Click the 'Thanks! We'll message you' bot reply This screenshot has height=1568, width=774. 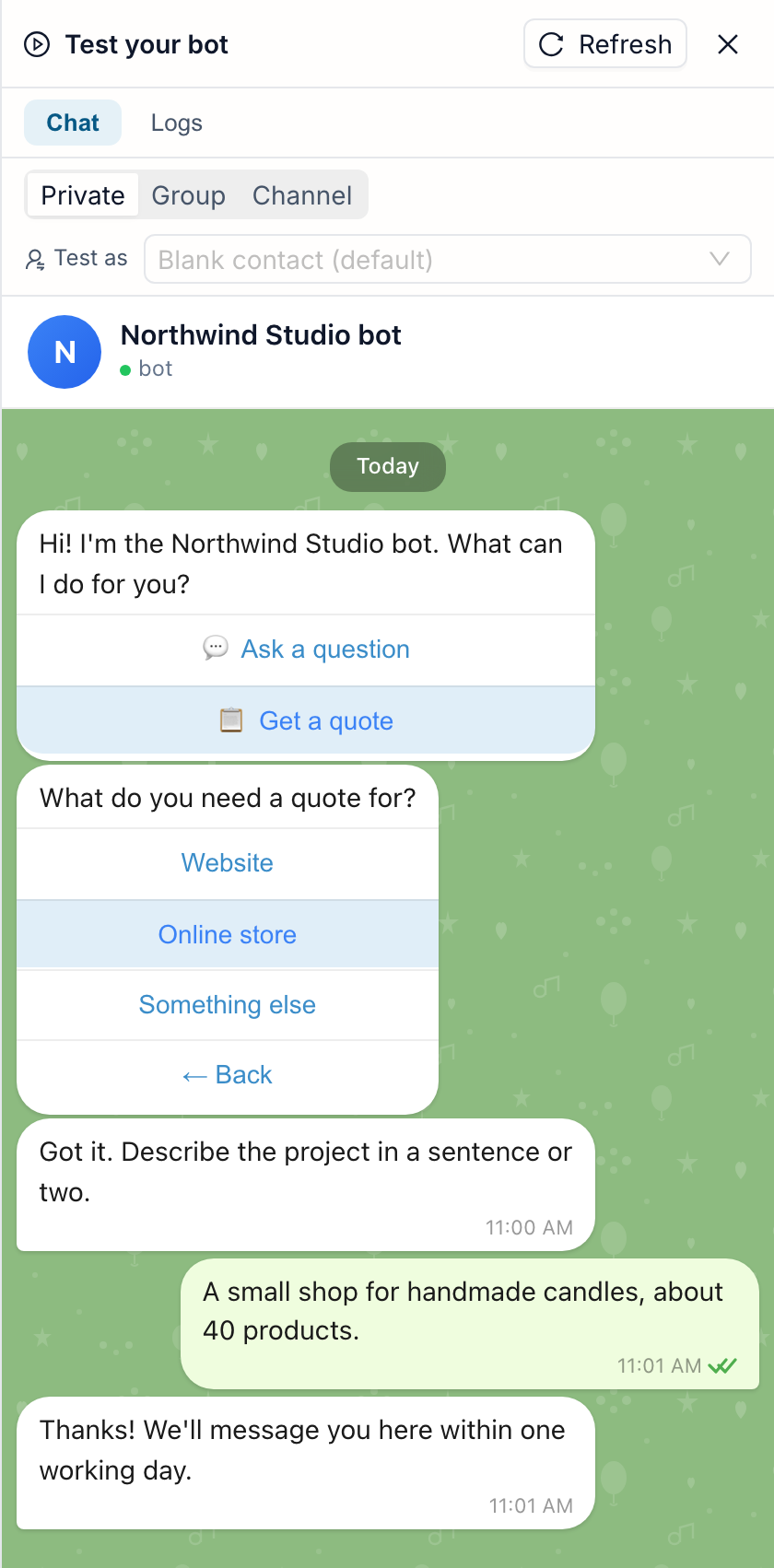(306, 1463)
